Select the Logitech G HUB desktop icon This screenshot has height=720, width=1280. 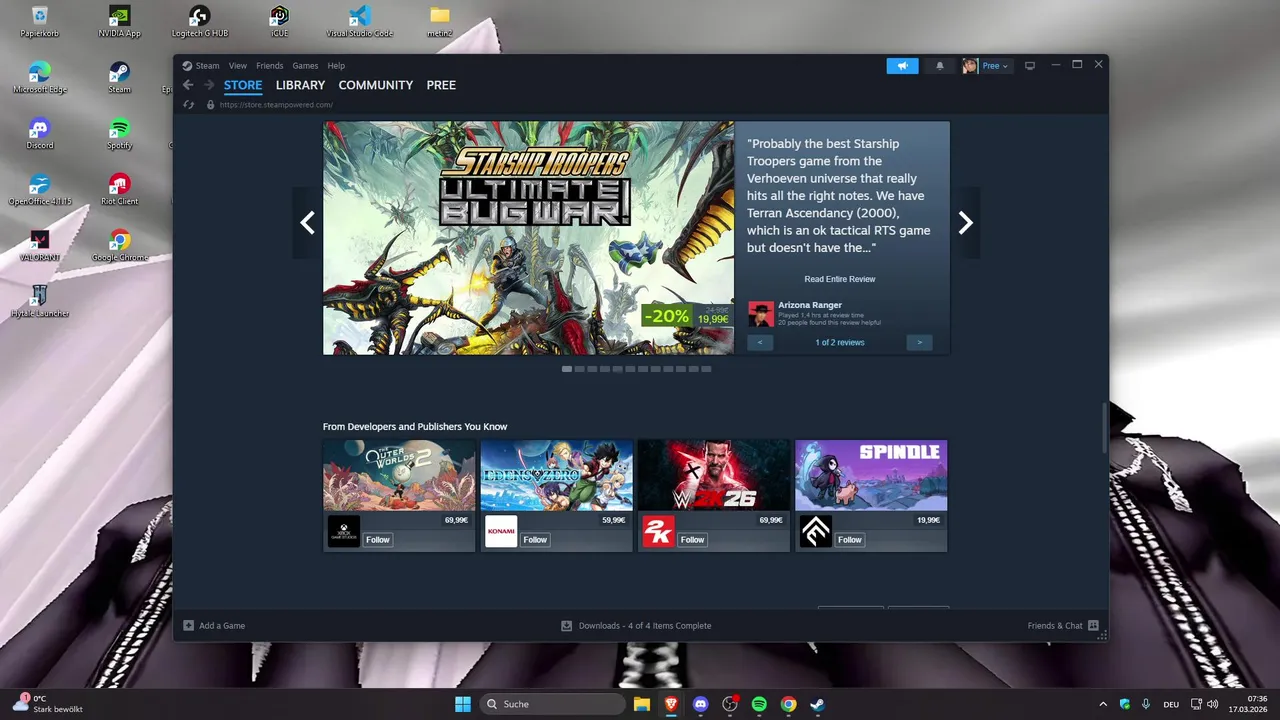click(199, 22)
